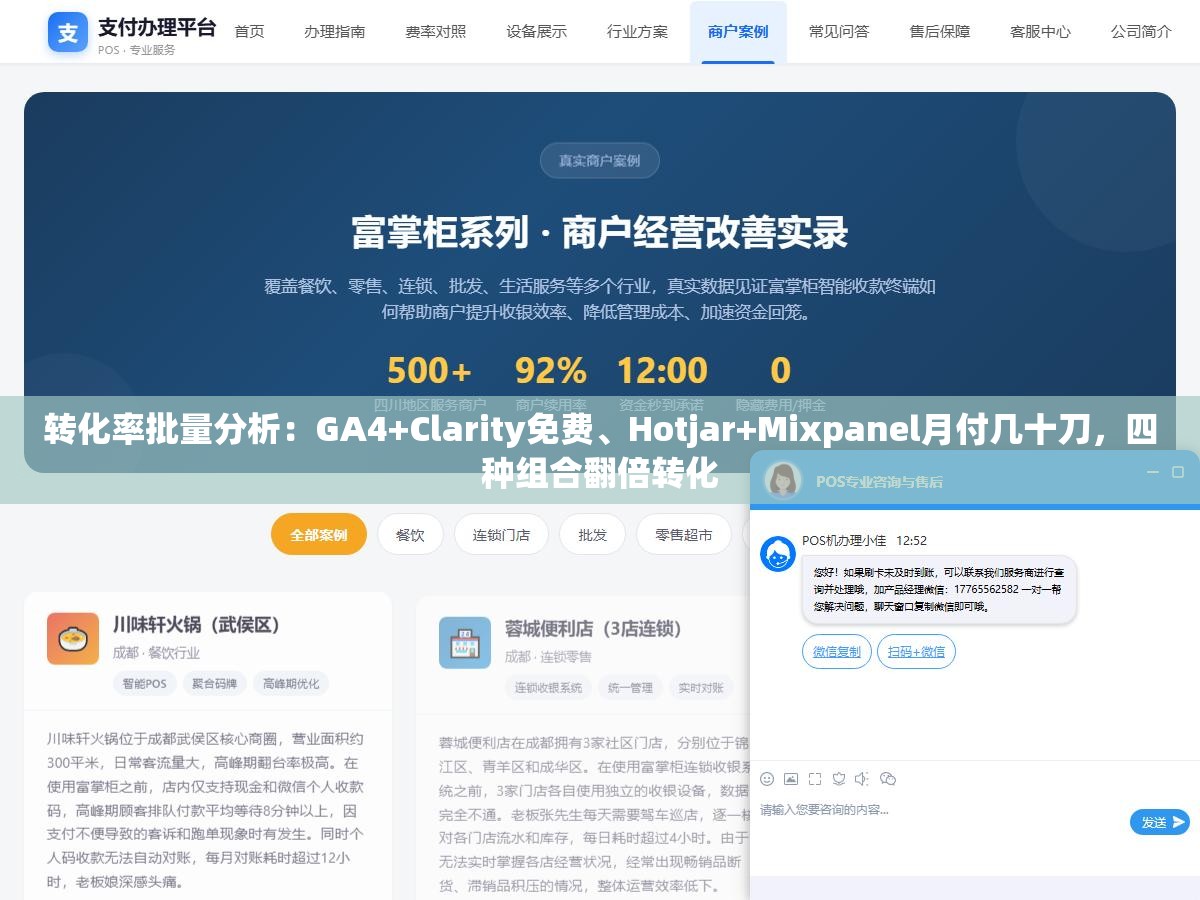Open the emoji picker in chat toolbar
The image size is (1200, 900).
click(x=767, y=779)
